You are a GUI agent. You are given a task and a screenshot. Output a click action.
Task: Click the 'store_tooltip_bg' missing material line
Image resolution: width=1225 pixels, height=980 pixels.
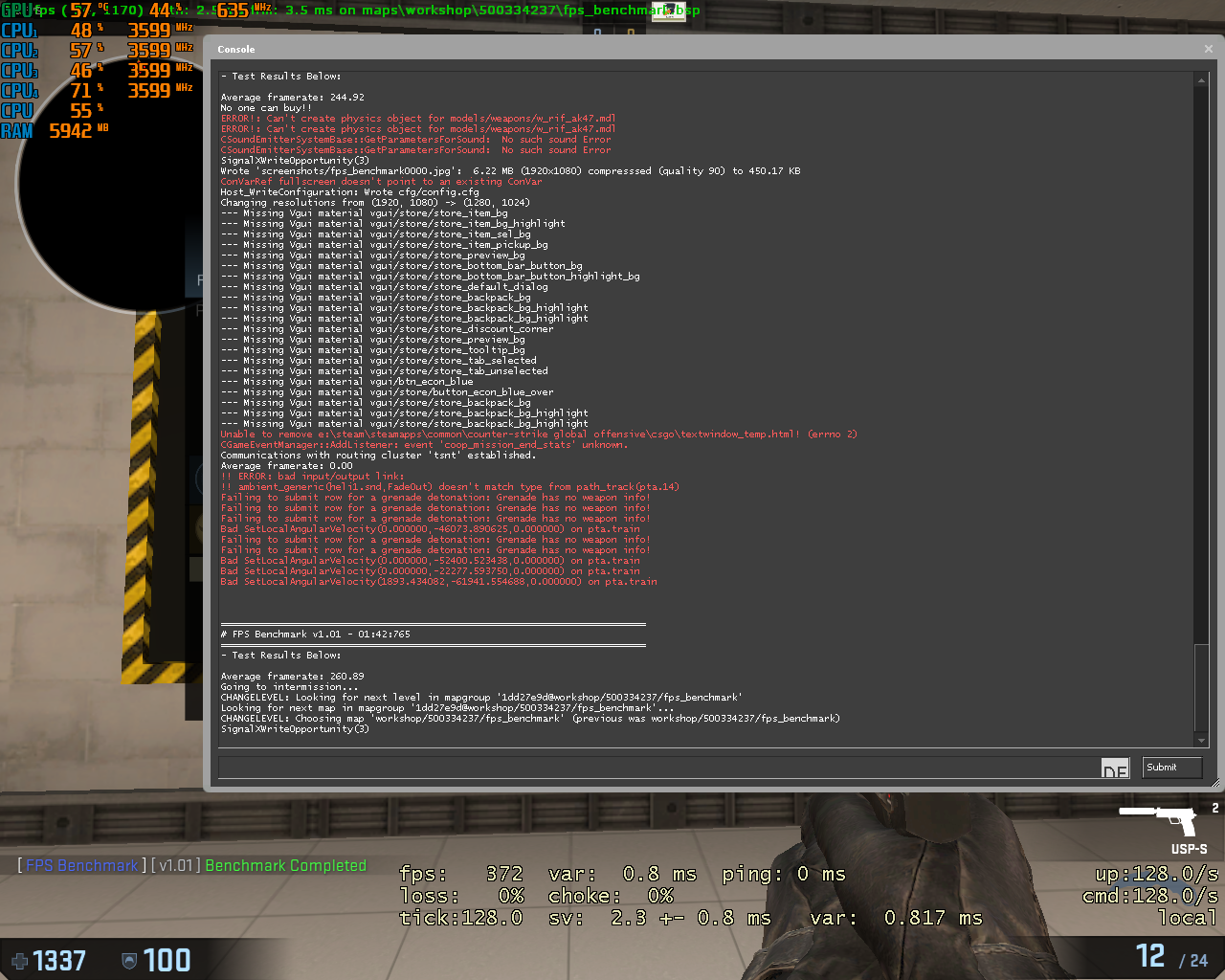coord(372,350)
